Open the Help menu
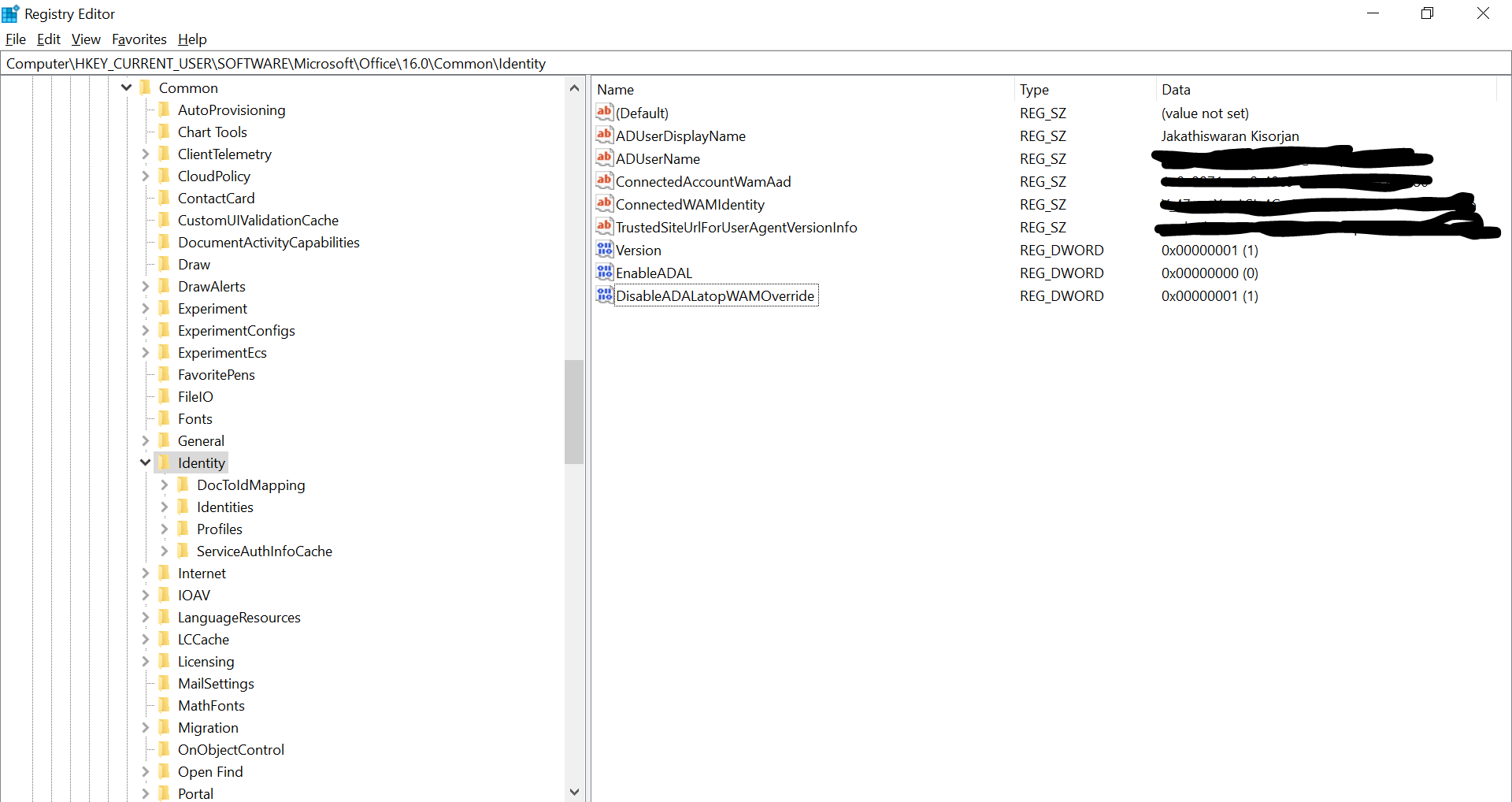Viewport: 1512px width, 802px height. [x=192, y=39]
